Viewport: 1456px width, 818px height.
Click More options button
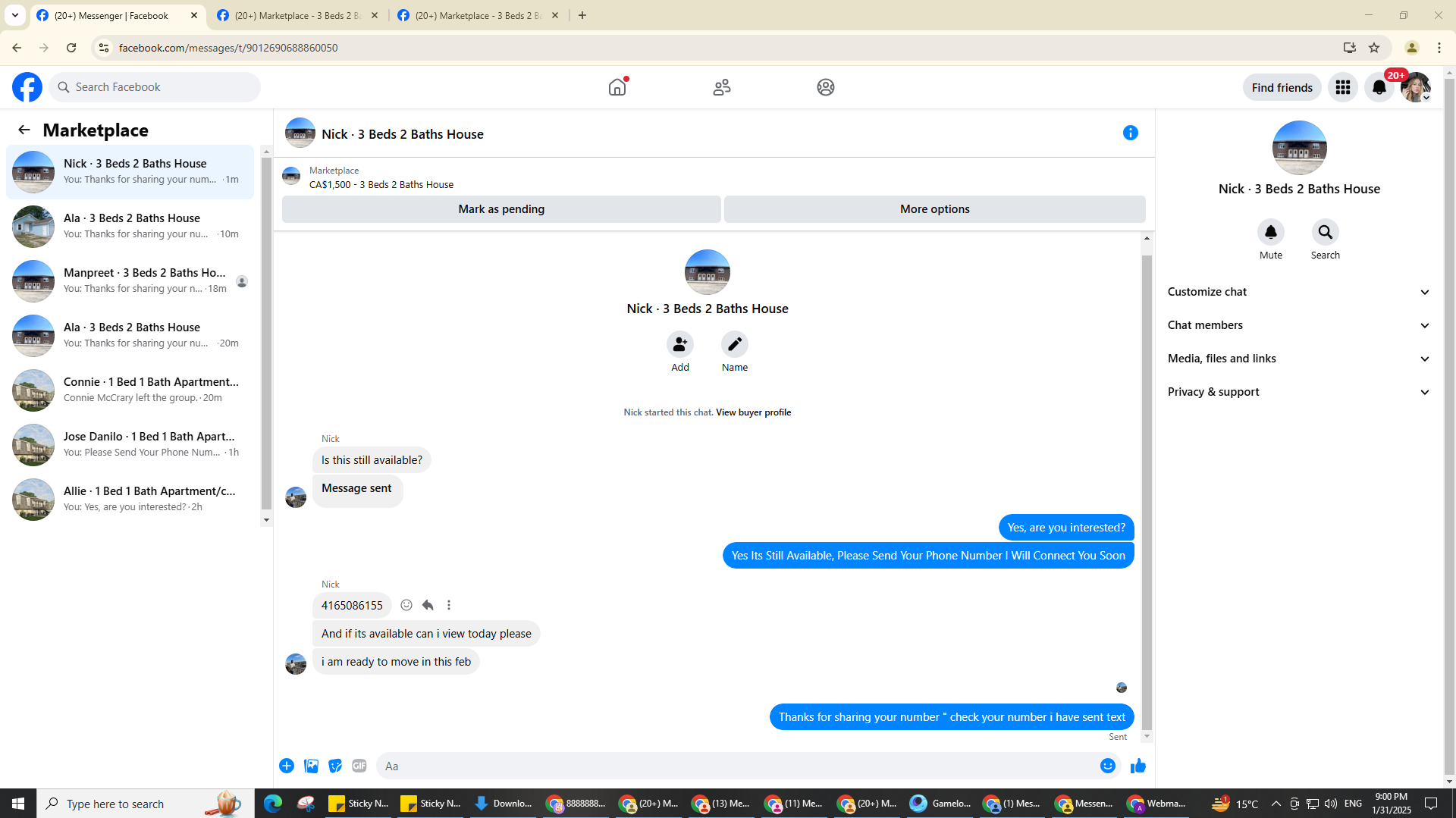[935, 209]
